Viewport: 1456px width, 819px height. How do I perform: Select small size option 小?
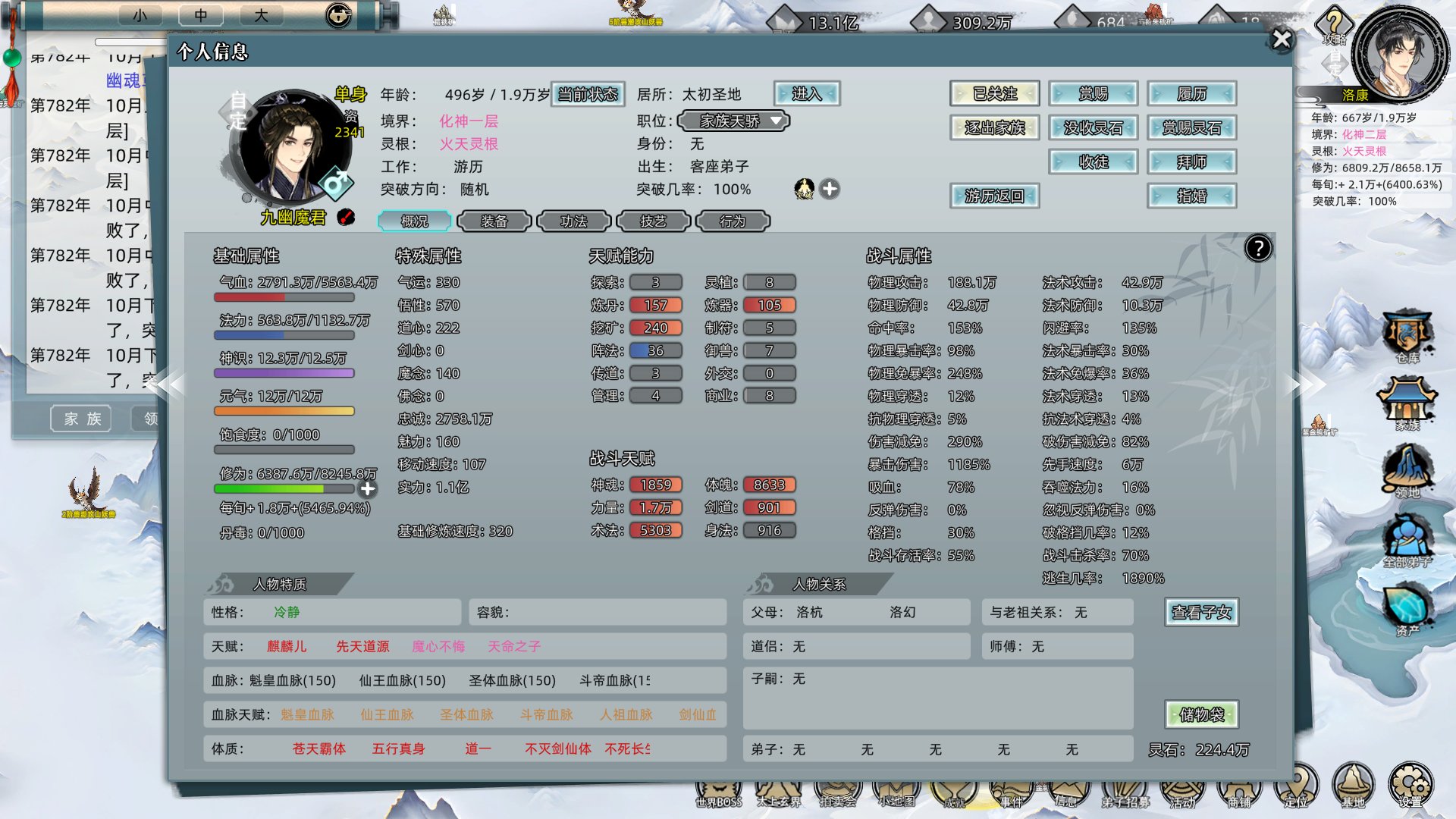tap(140, 14)
